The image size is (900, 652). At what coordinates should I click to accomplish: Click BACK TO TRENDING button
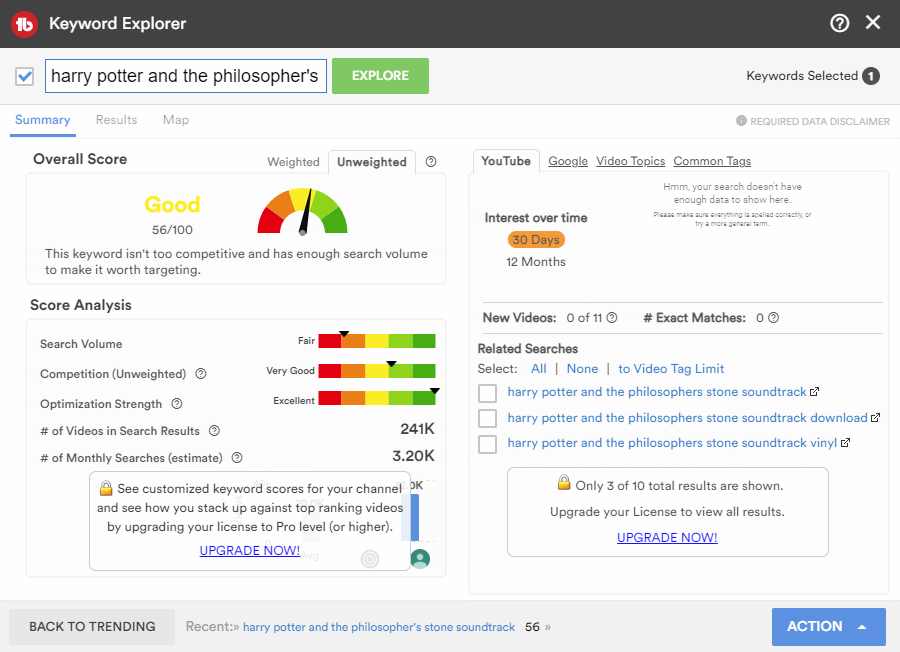(92, 626)
